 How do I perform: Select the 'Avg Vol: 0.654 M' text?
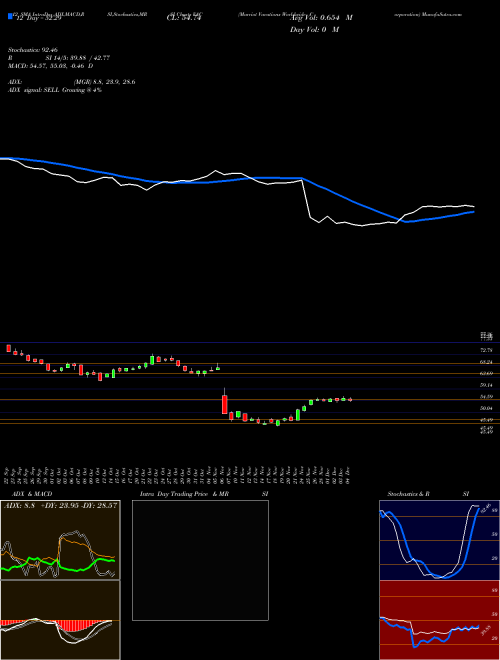pyautogui.click(x=321, y=18)
